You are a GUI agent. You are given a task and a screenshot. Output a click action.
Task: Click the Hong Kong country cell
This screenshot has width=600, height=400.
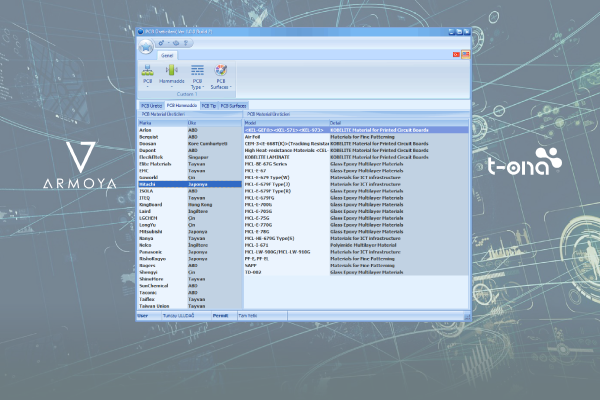pos(214,205)
